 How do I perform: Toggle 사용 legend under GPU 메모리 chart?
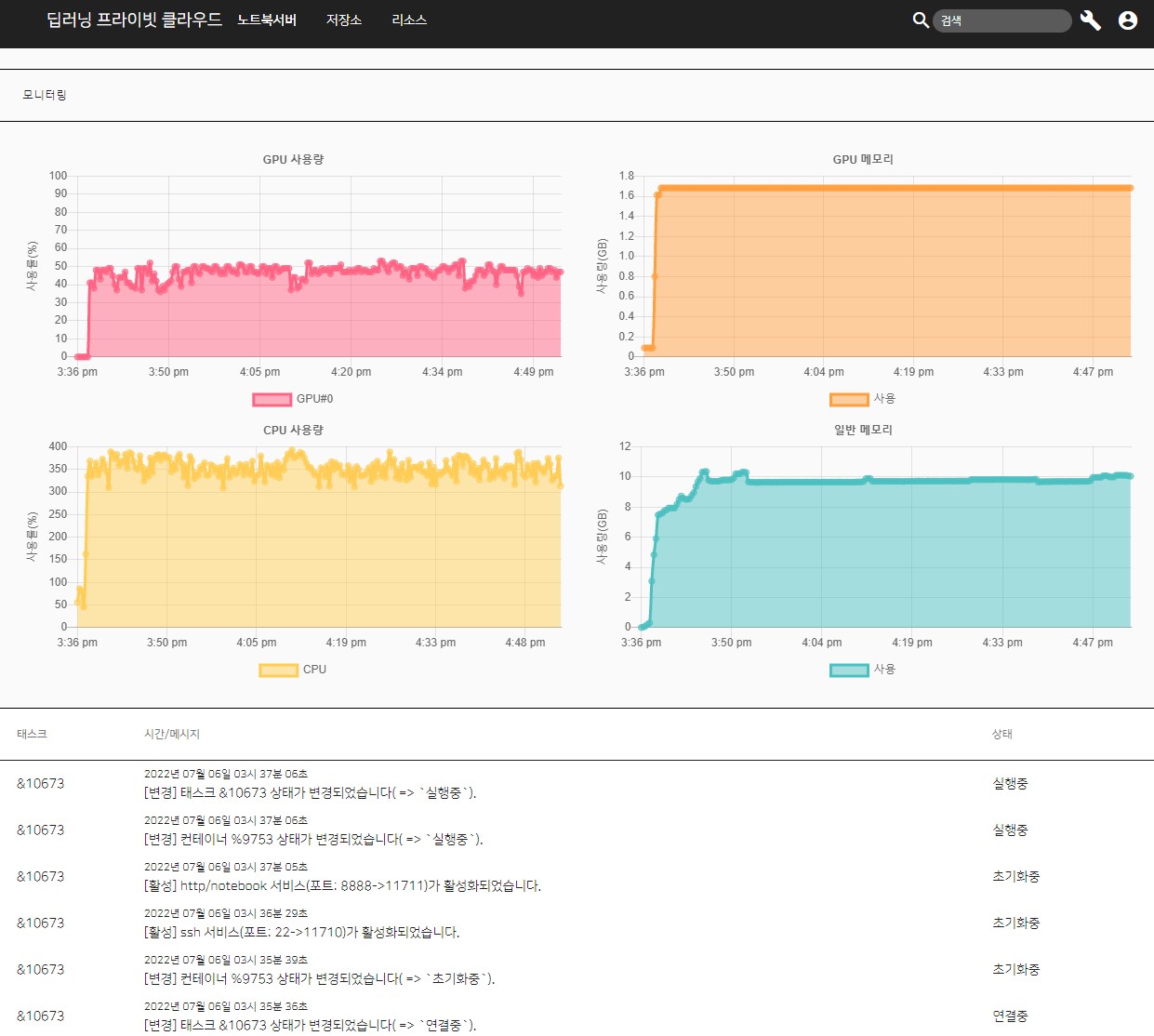tap(863, 399)
